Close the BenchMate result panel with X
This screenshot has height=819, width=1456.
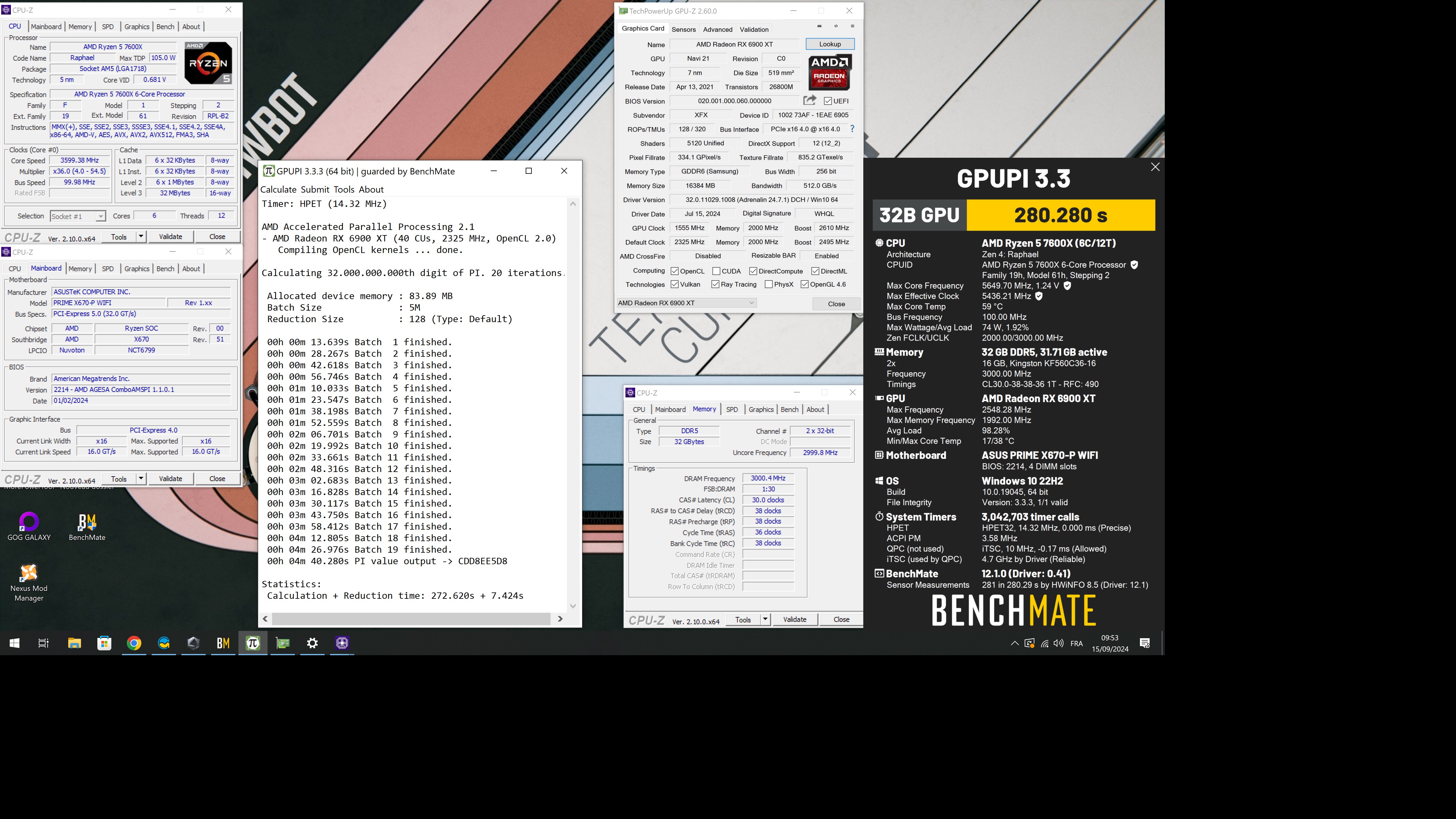pyautogui.click(x=1155, y=167)
